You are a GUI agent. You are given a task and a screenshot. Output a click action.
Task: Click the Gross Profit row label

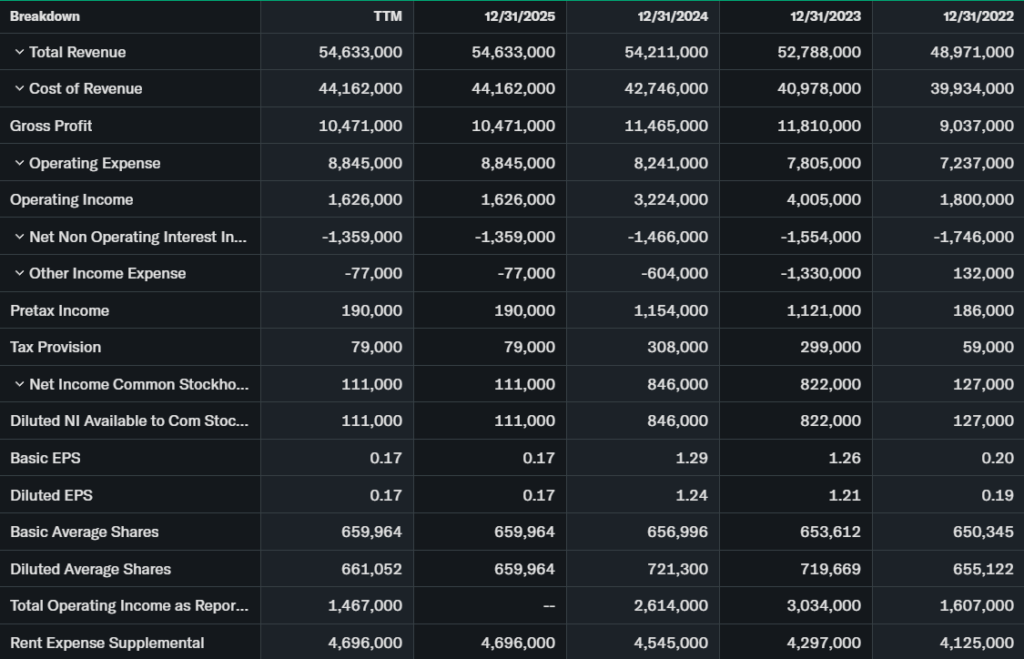[51, 126]
